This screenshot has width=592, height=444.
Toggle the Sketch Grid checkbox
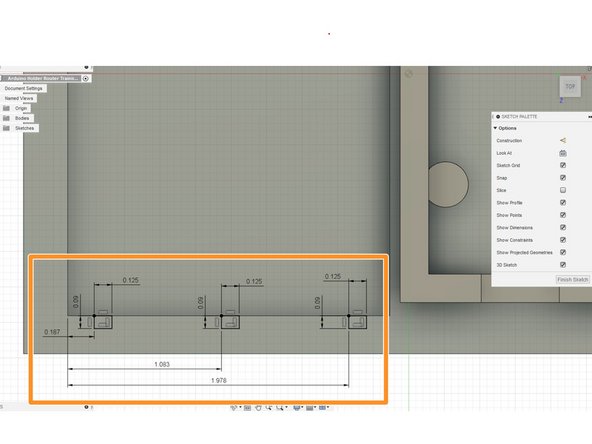click(x=563, y=165)
